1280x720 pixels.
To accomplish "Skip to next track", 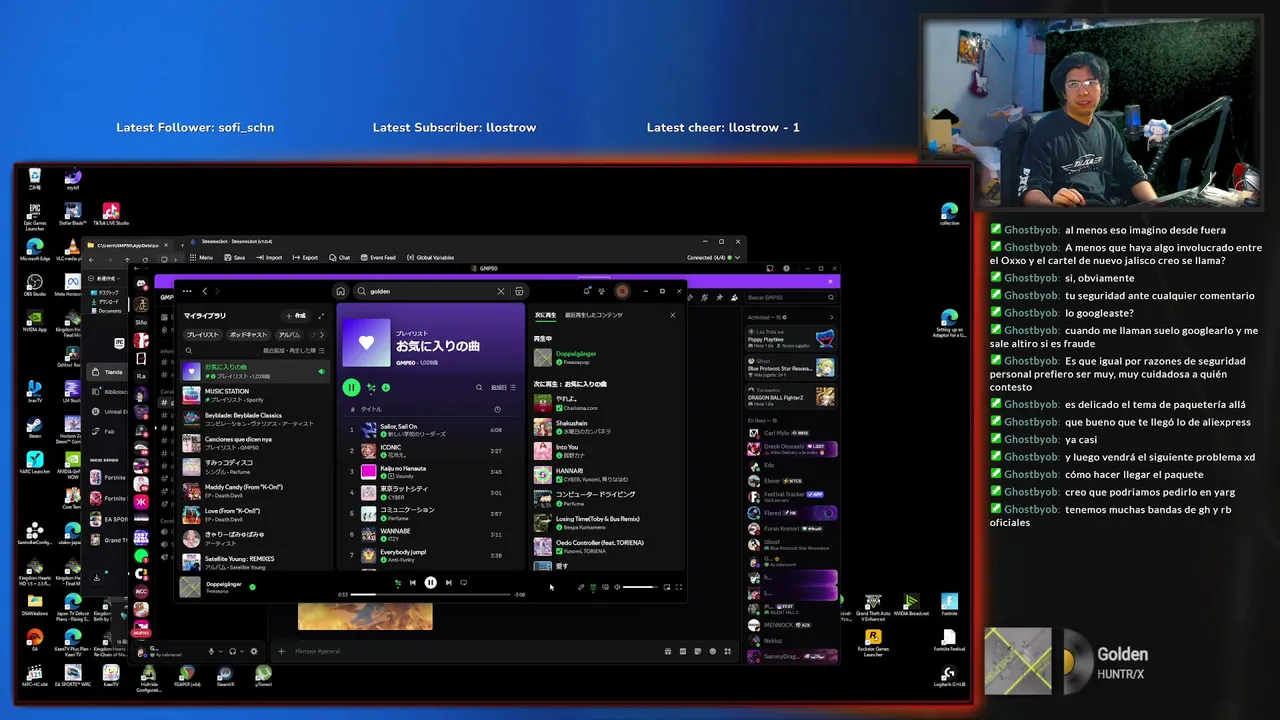I will pyautogui.click(x=448, y=583).
